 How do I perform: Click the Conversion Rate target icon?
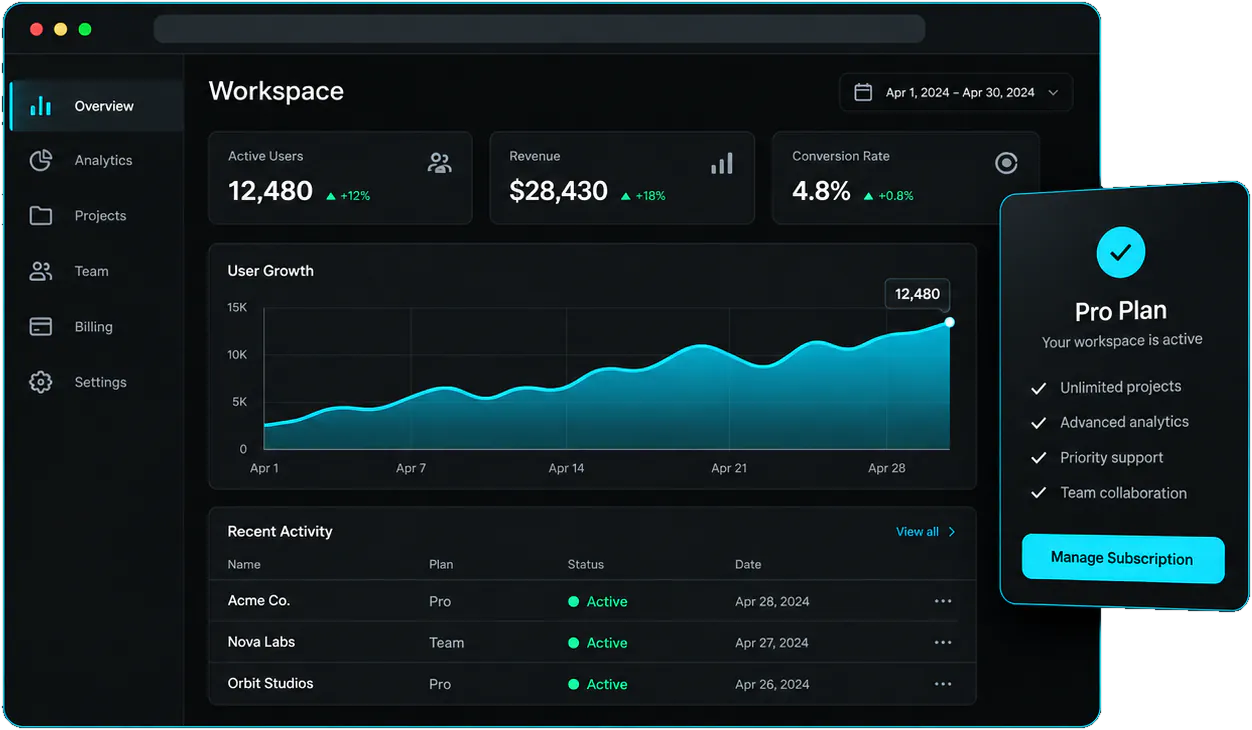pyautogui.click(x=1006, y=163)
